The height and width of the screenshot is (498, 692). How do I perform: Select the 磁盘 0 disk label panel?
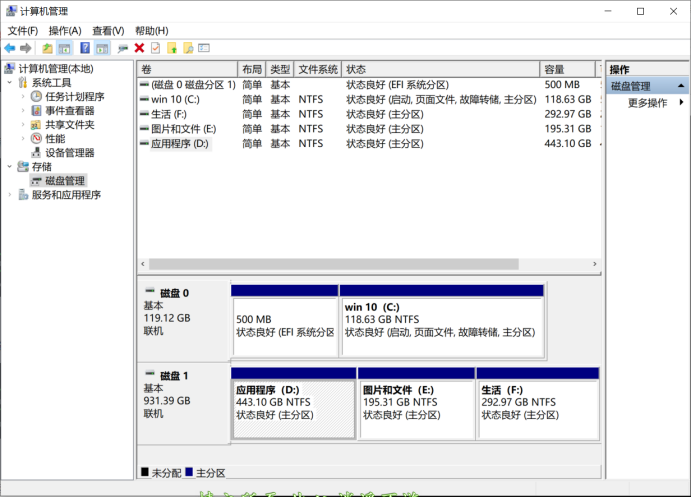coord(184,321)
